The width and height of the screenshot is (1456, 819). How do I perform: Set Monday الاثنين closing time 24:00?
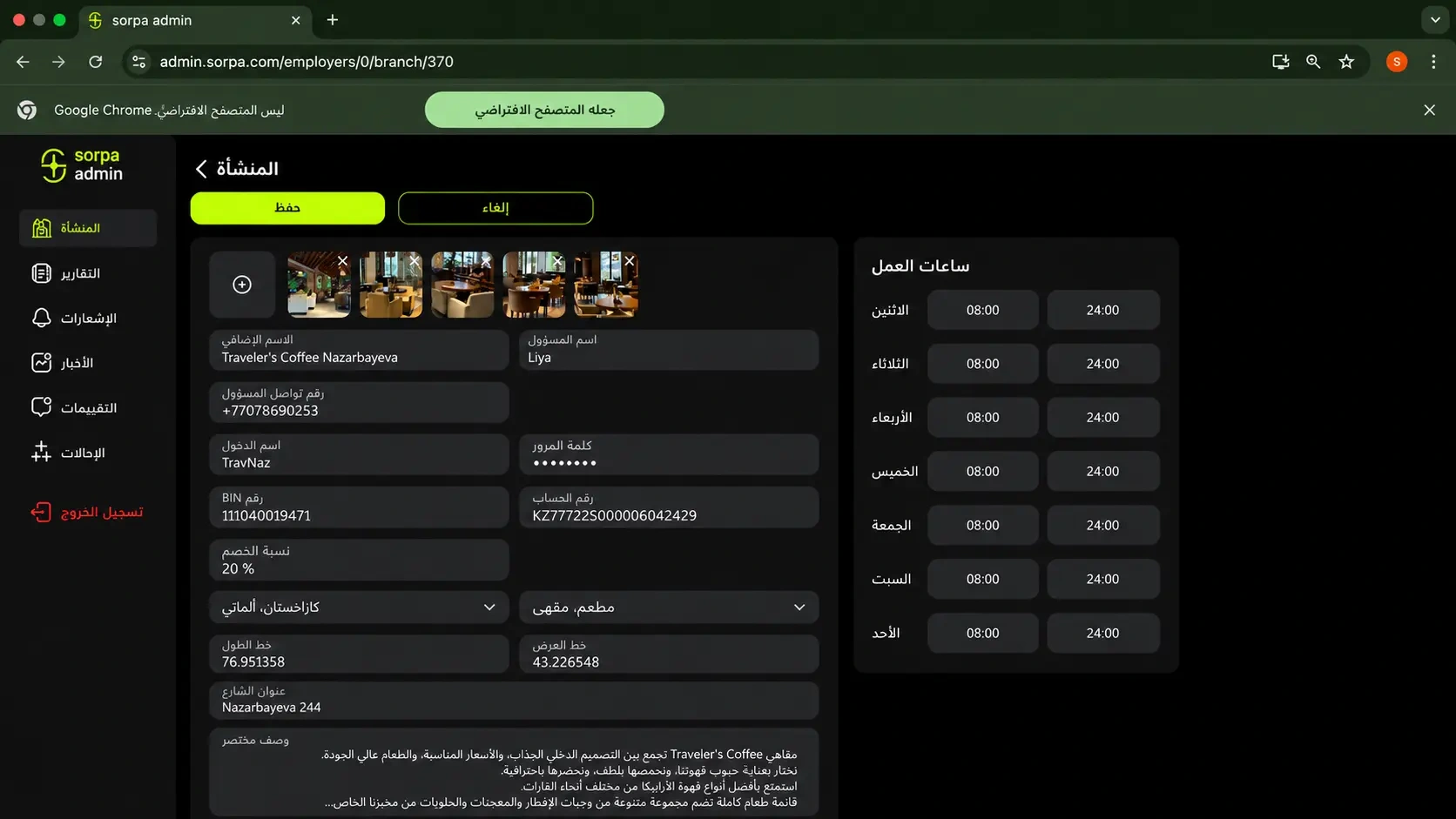(x=1102, y=310)
